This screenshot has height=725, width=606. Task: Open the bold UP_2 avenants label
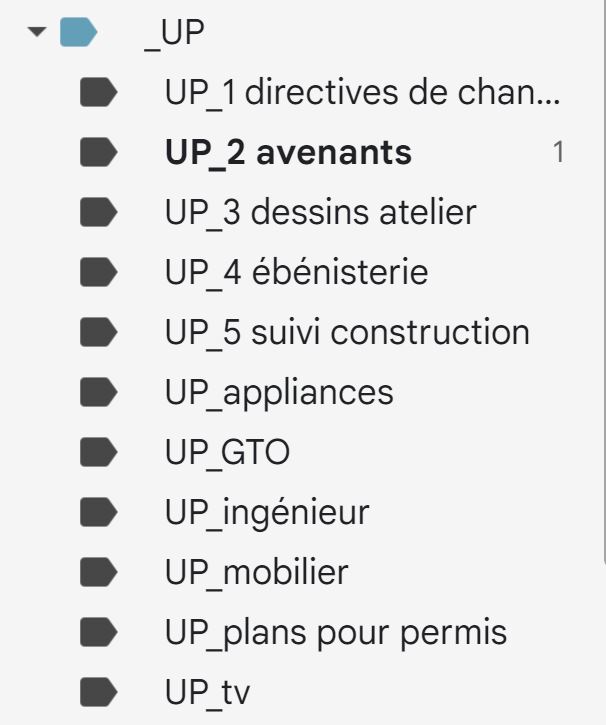(x=288, y=153)
